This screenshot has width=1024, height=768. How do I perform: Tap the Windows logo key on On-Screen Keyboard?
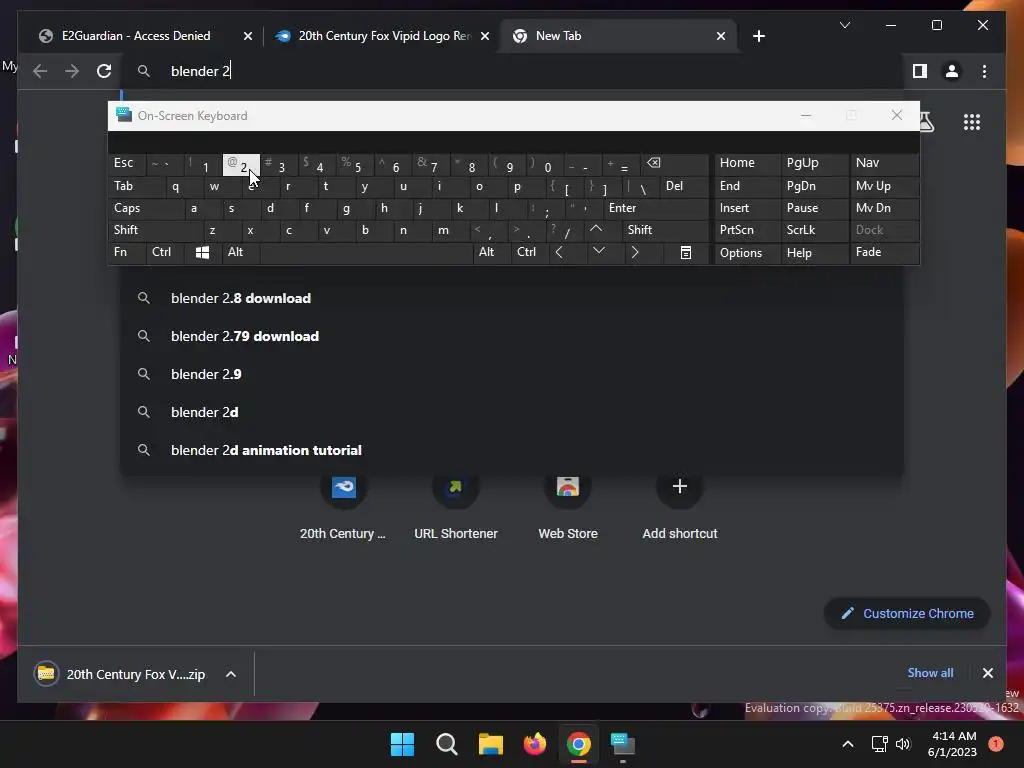click(x=202, y=253)
